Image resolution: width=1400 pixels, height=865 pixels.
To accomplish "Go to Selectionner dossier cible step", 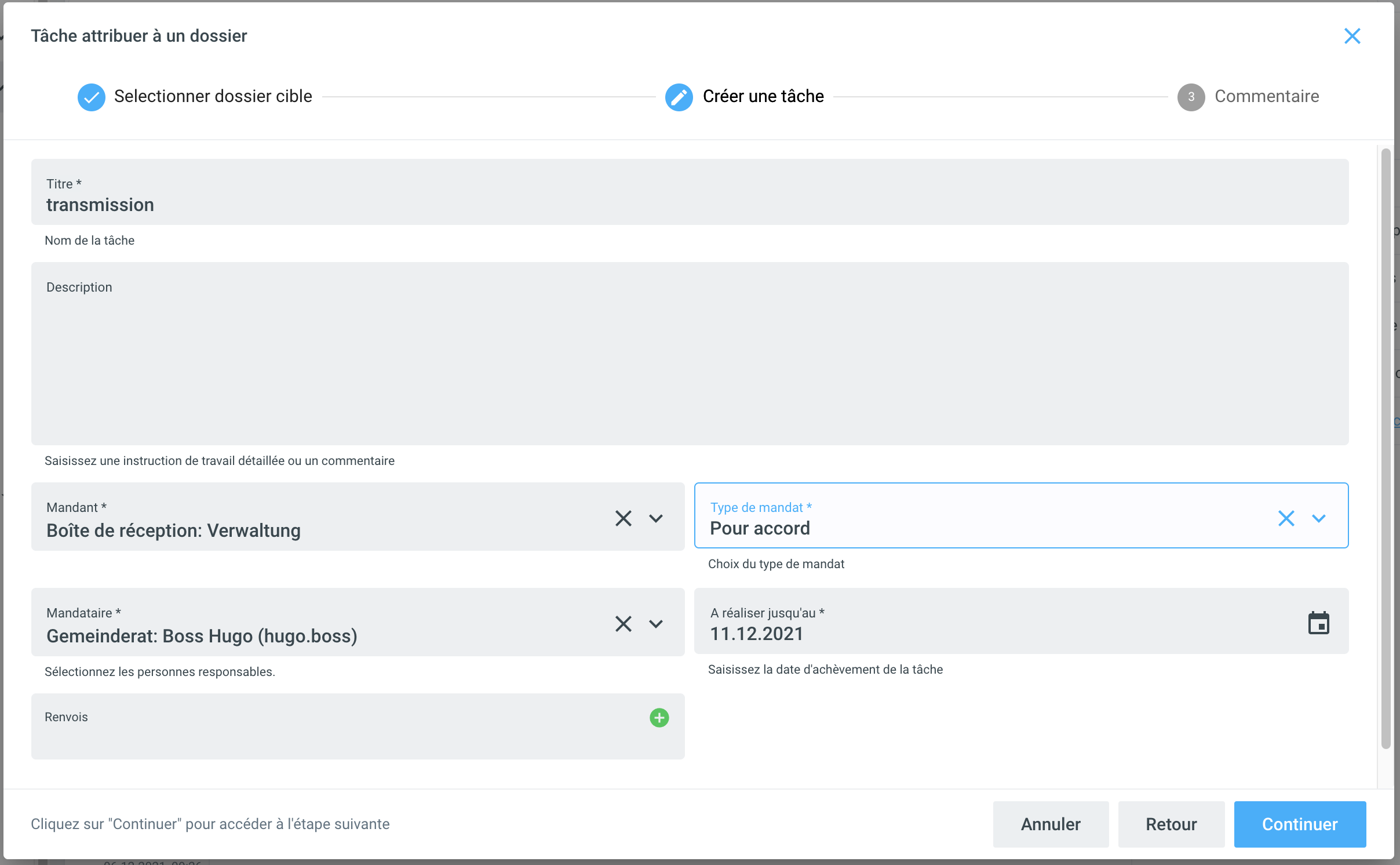I will coord(213,96).
